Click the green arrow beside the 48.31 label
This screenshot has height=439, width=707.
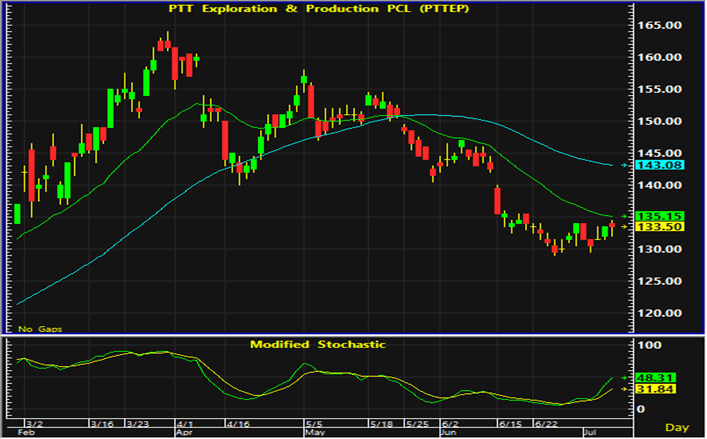click(x=624, y=378)
